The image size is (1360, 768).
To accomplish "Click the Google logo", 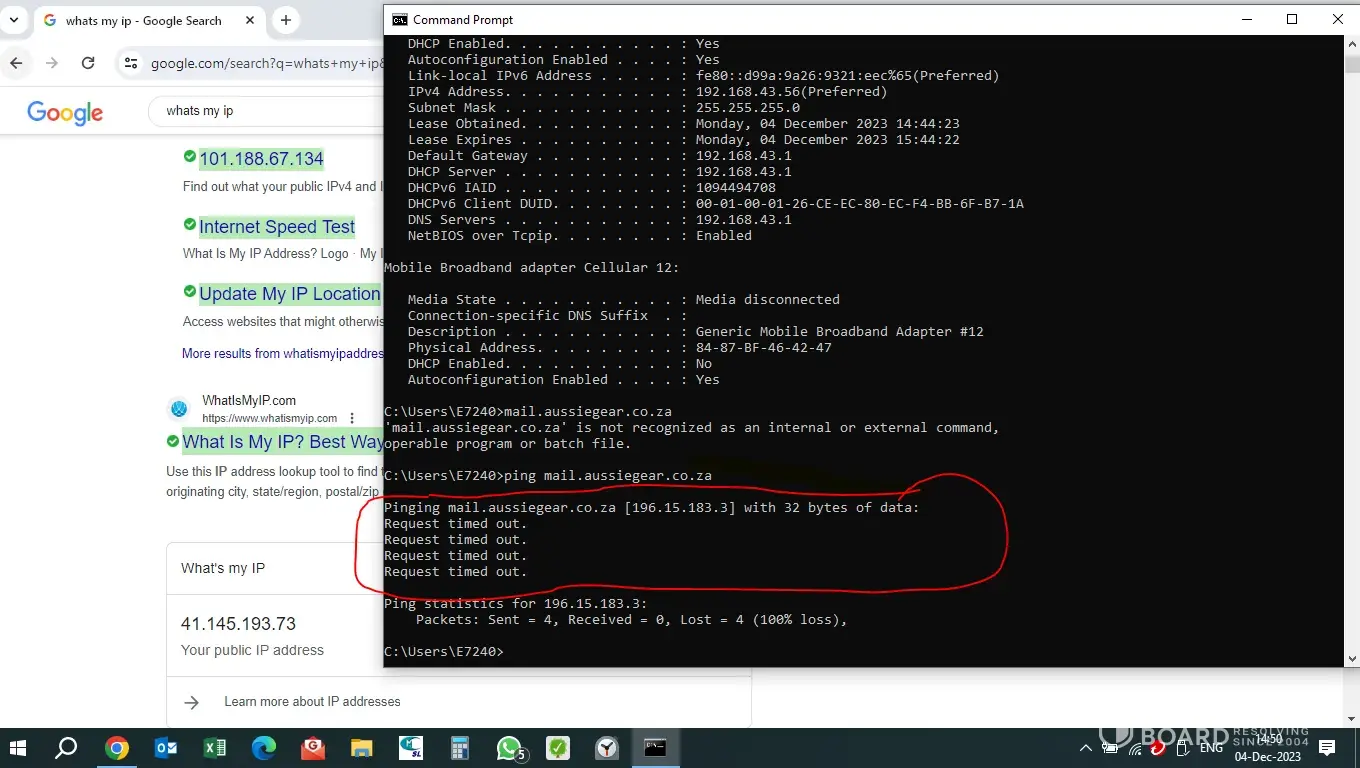I will [x=65, y=112].
